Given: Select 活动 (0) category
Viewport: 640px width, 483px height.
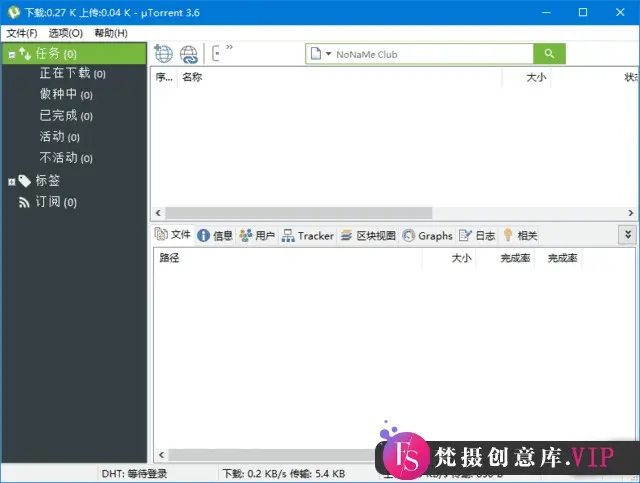Looking at the screenshot, I should click(60, 137).
